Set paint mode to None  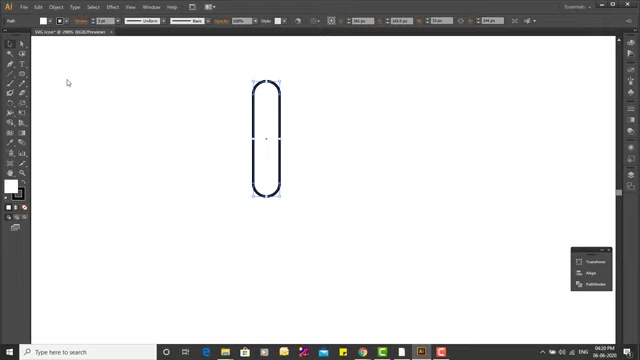click(x=24, y=207)
